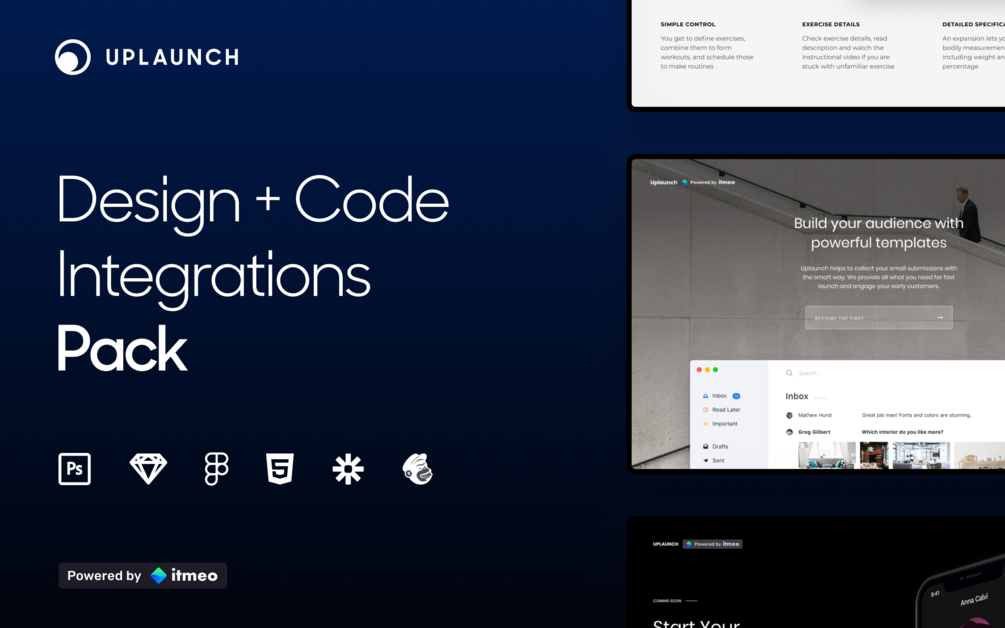This screenshot has width=1005, height=628.
Task: Click Important yellow dot icon
Action: (706, 424)
